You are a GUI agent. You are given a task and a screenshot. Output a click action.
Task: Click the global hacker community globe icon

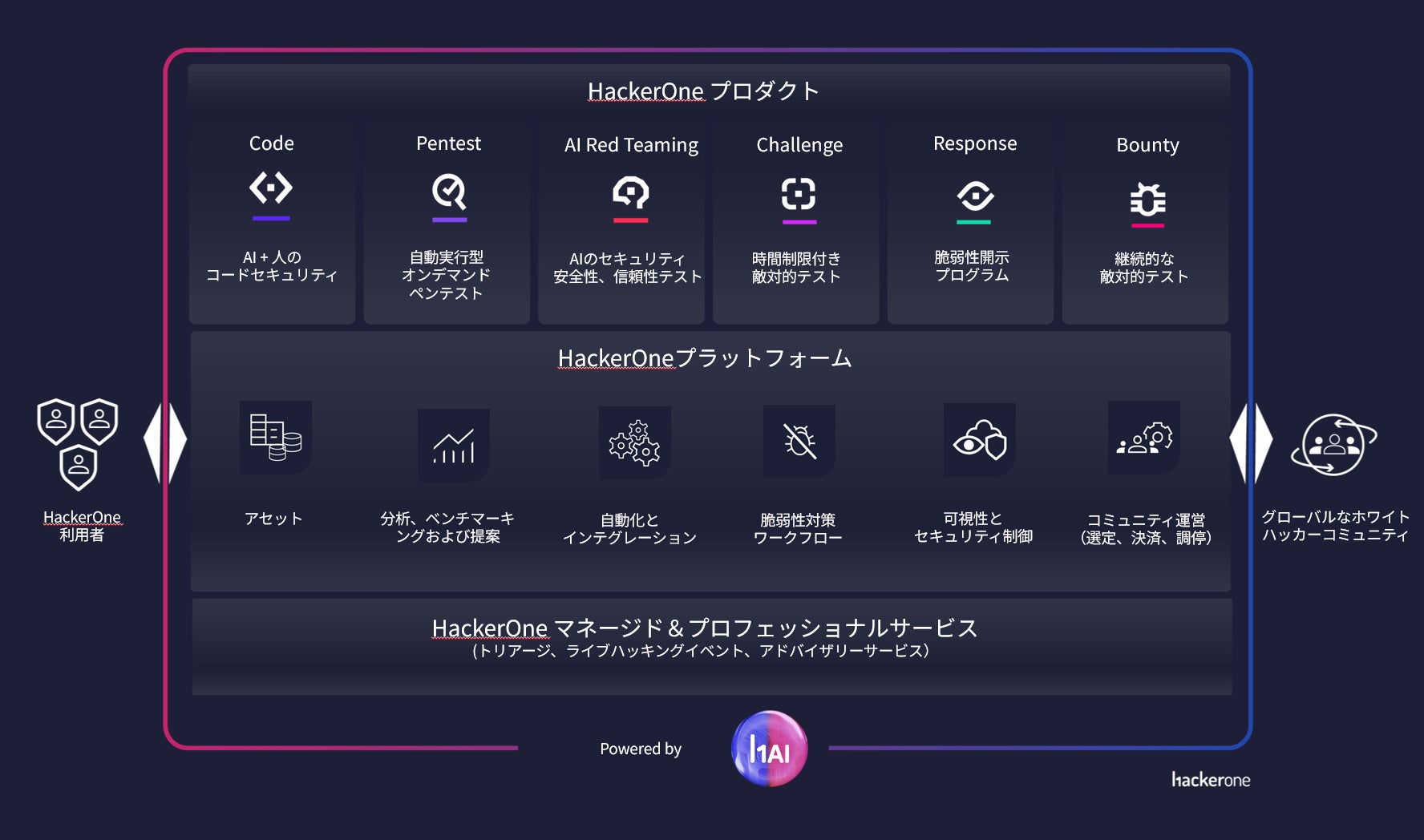tap(1333, 445)
